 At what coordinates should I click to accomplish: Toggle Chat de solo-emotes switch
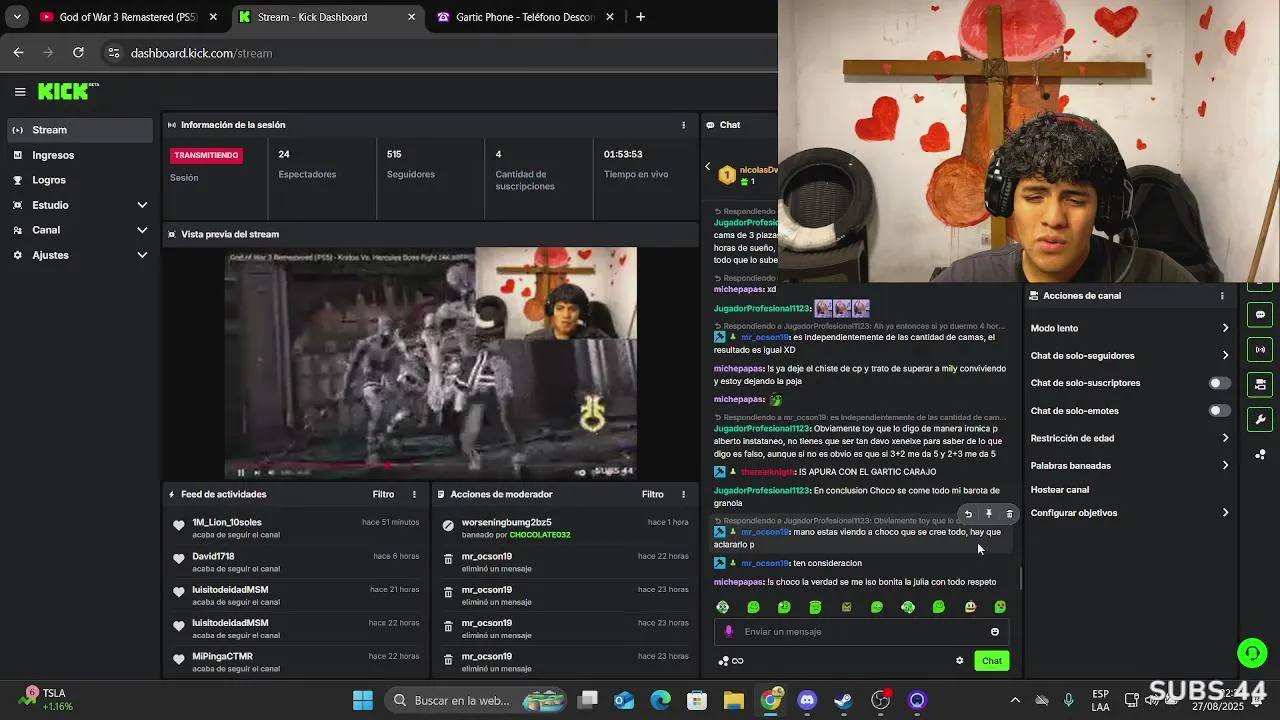click(1219, 411)
